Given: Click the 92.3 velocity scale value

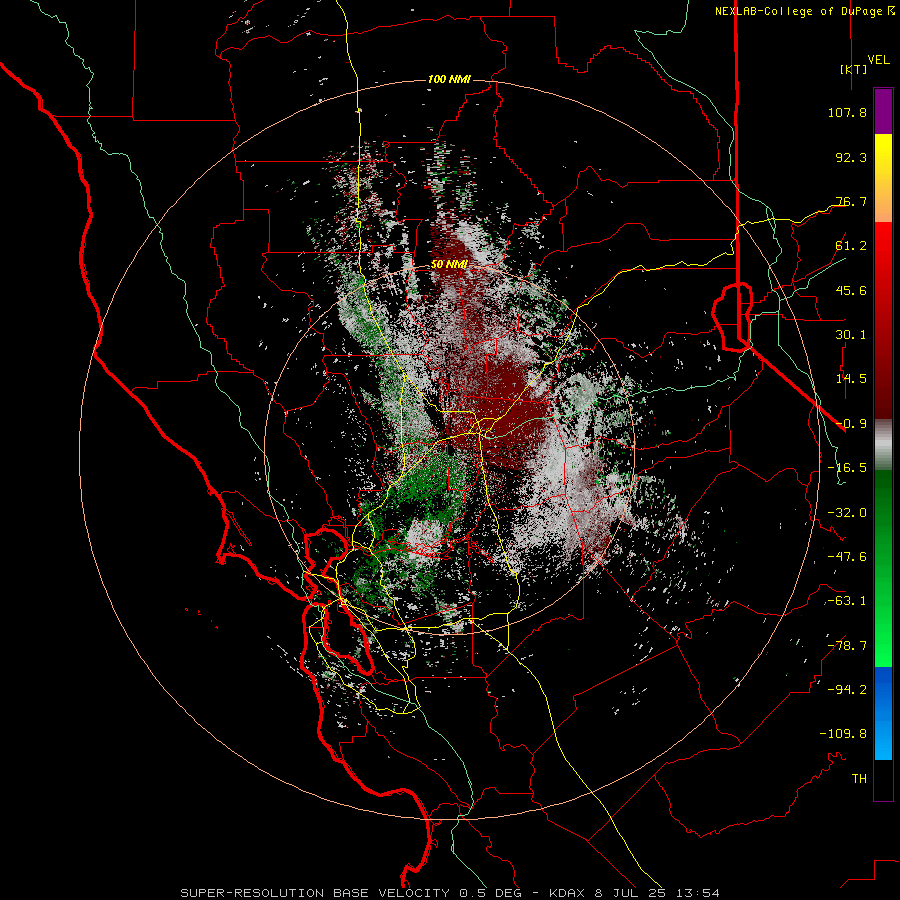Looking at the screenshot, I should (851, 157).
